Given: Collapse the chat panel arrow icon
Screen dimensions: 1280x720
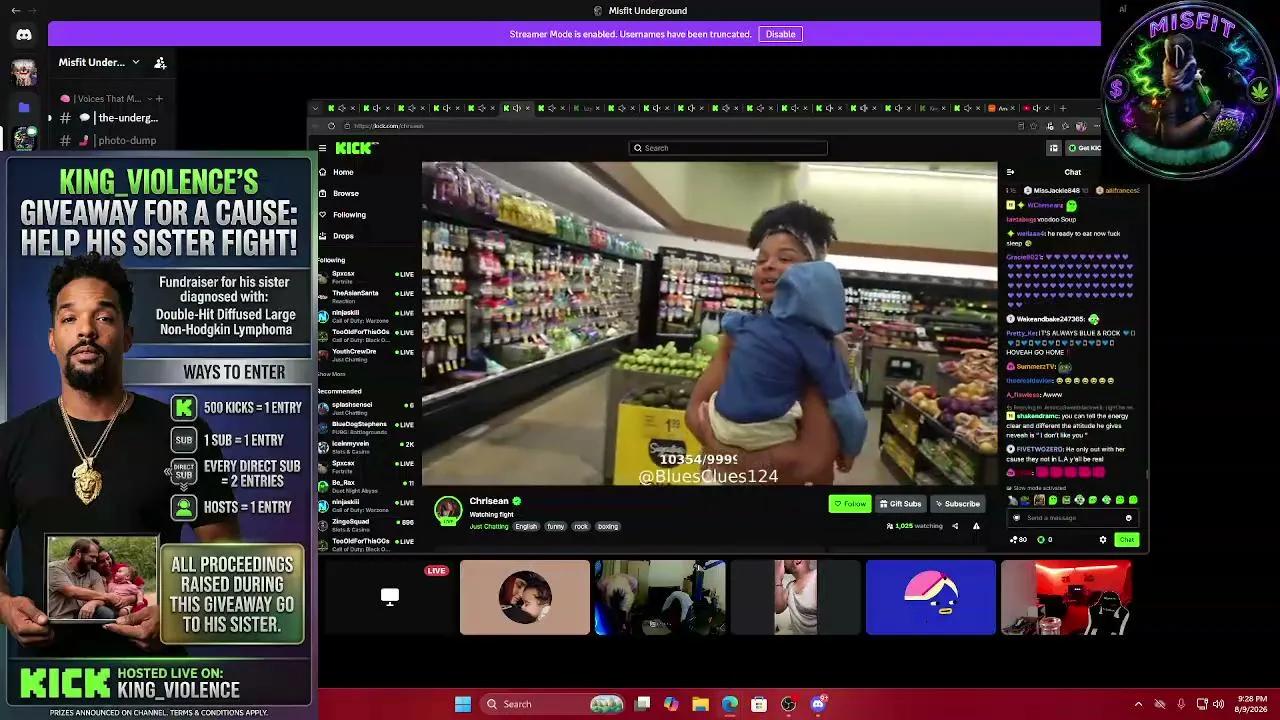Looking at the screenshot, I should [x=1010, y=172].
